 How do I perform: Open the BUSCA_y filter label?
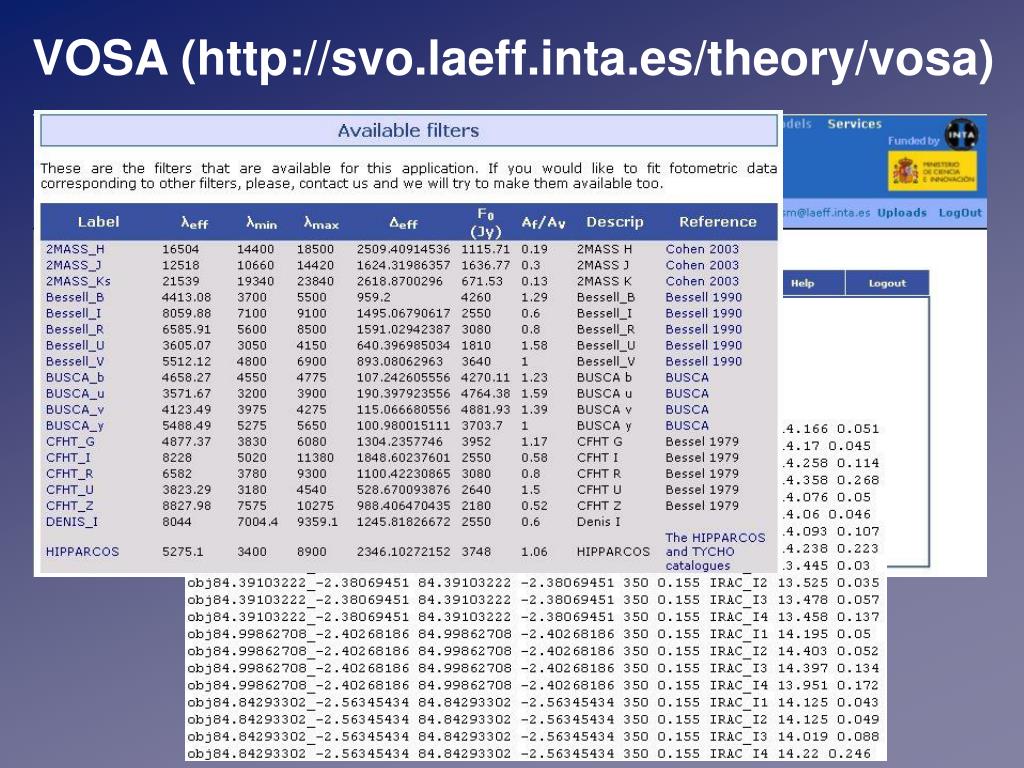click(x=75, y=425)
